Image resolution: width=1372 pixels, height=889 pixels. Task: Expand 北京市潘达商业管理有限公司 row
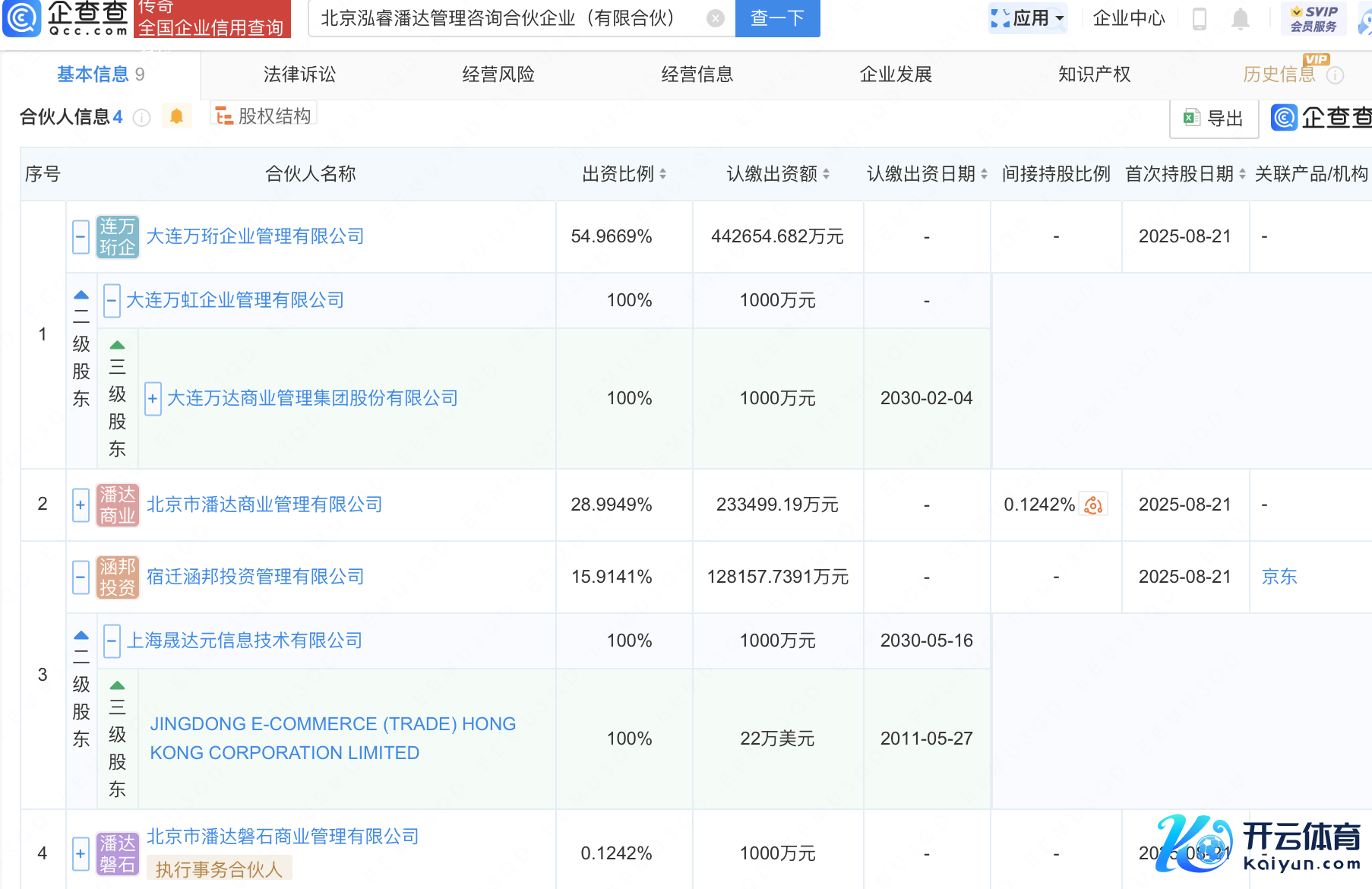[x=81, y=505]
